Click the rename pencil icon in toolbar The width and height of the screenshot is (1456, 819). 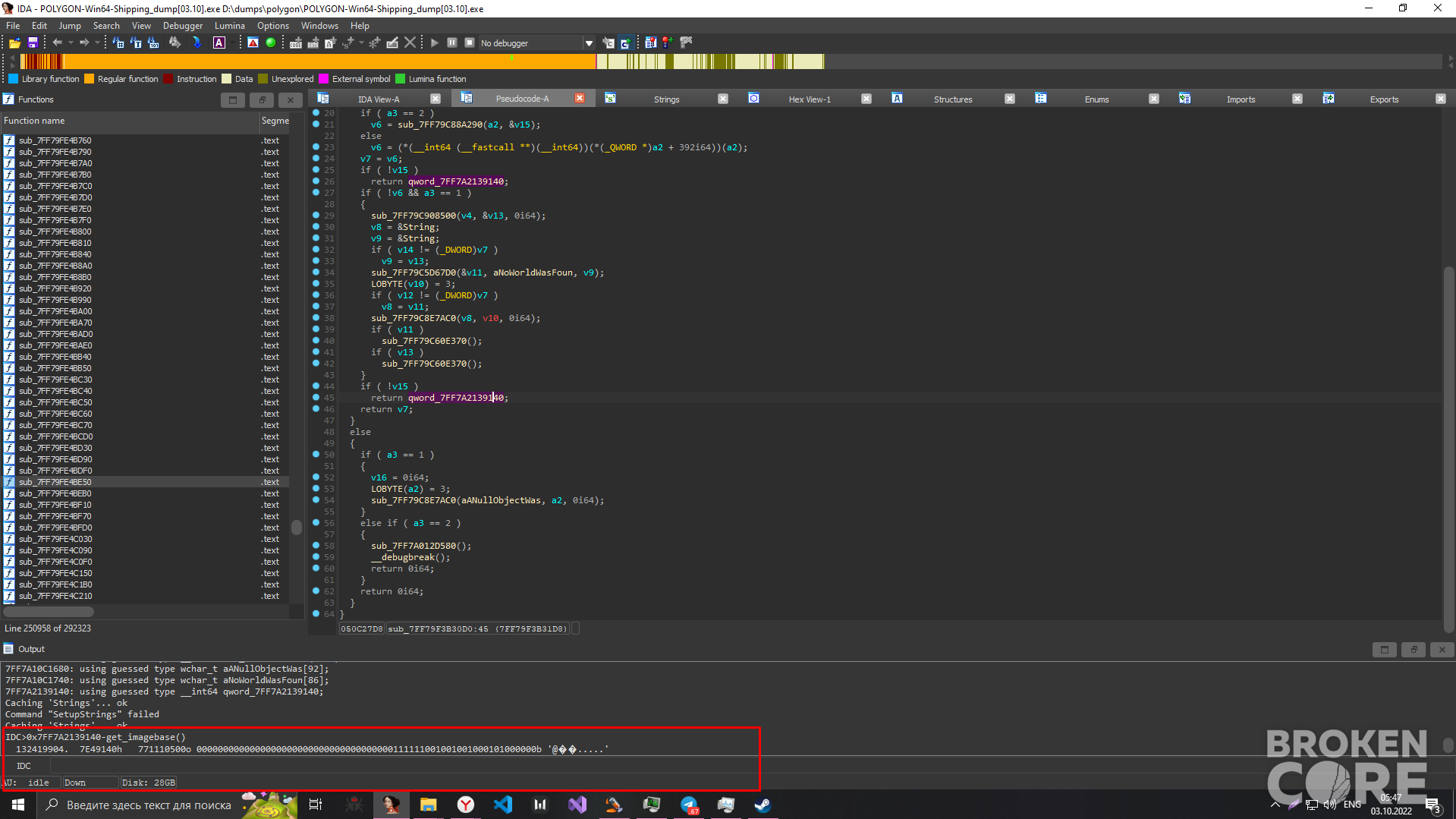tap(392, 43)
